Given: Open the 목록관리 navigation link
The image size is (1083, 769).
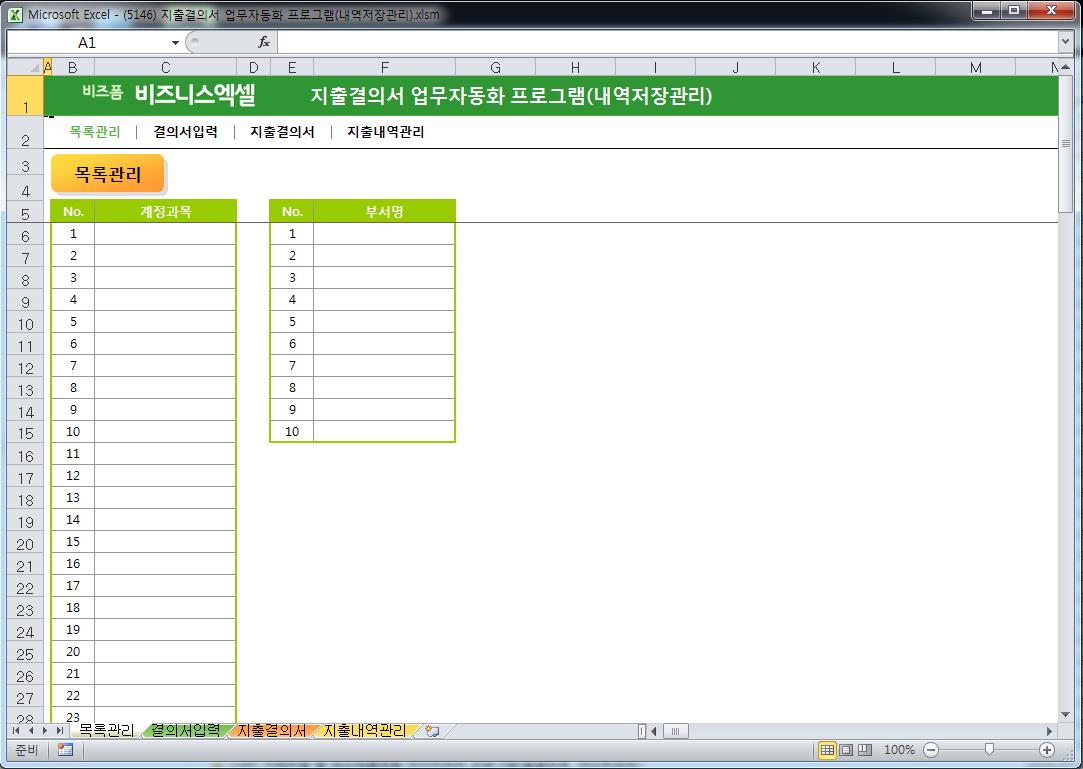Looking at the screenshot, I should (x=95, y=132).
